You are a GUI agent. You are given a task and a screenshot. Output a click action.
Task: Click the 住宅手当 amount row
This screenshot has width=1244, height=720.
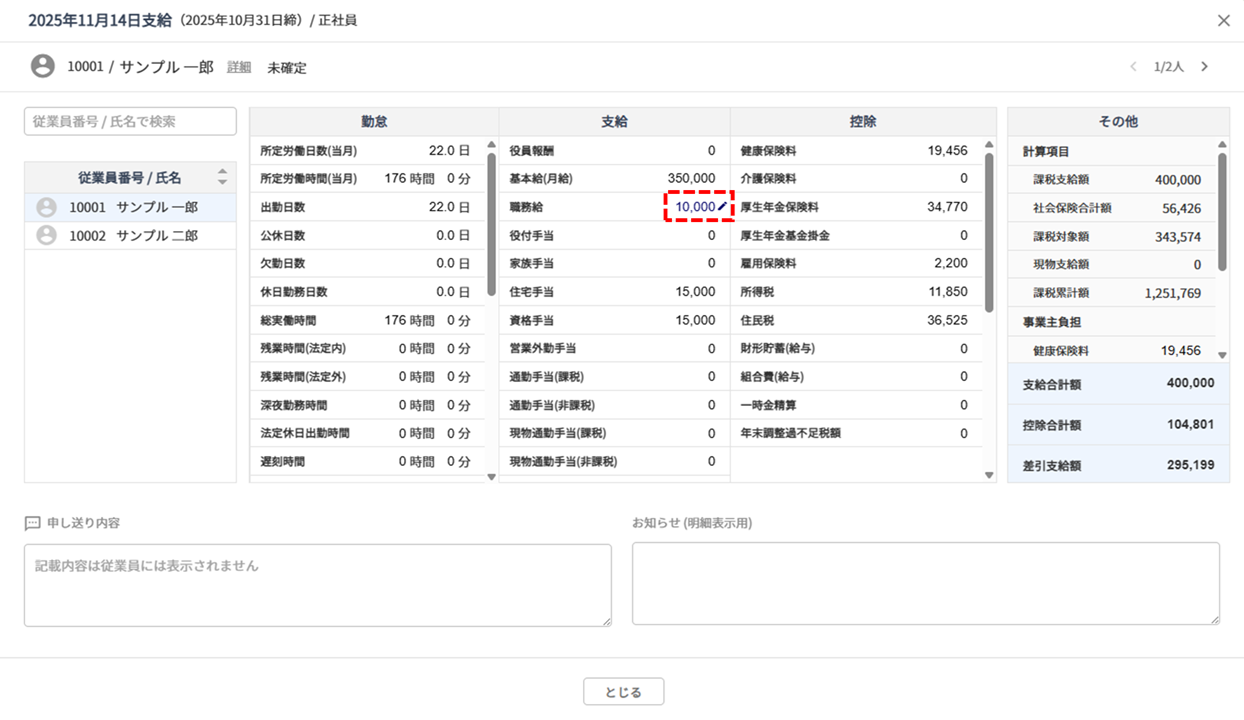pyautogui.click(x=614, y=292)
